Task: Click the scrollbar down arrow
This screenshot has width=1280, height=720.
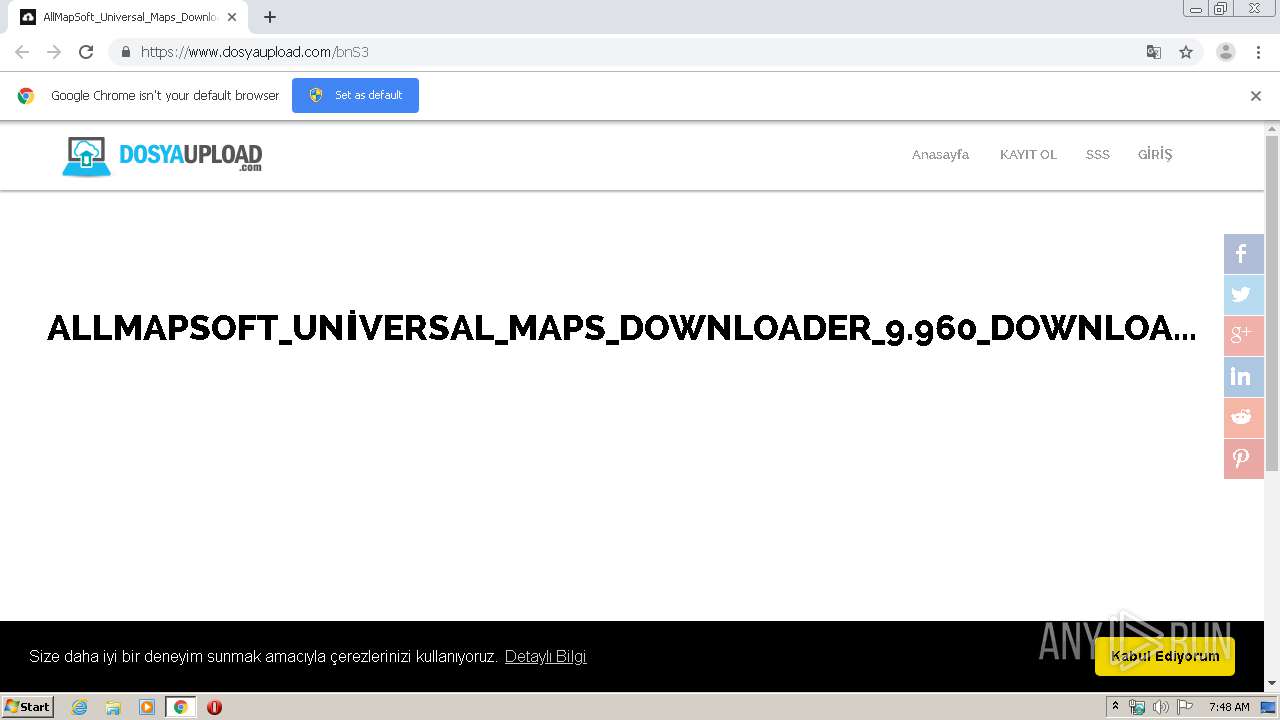Action: [x=1272, y=684]
